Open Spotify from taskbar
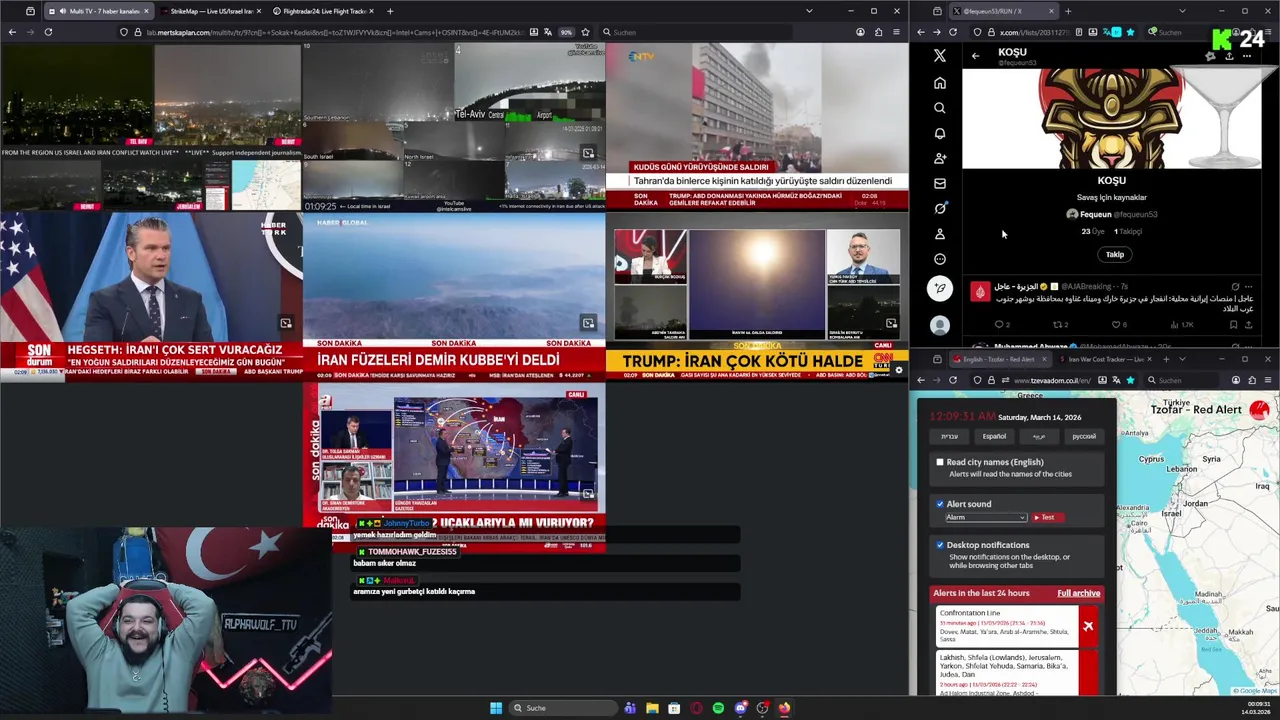Screen dimensions: 1280x720 click(x=718, y=708)
